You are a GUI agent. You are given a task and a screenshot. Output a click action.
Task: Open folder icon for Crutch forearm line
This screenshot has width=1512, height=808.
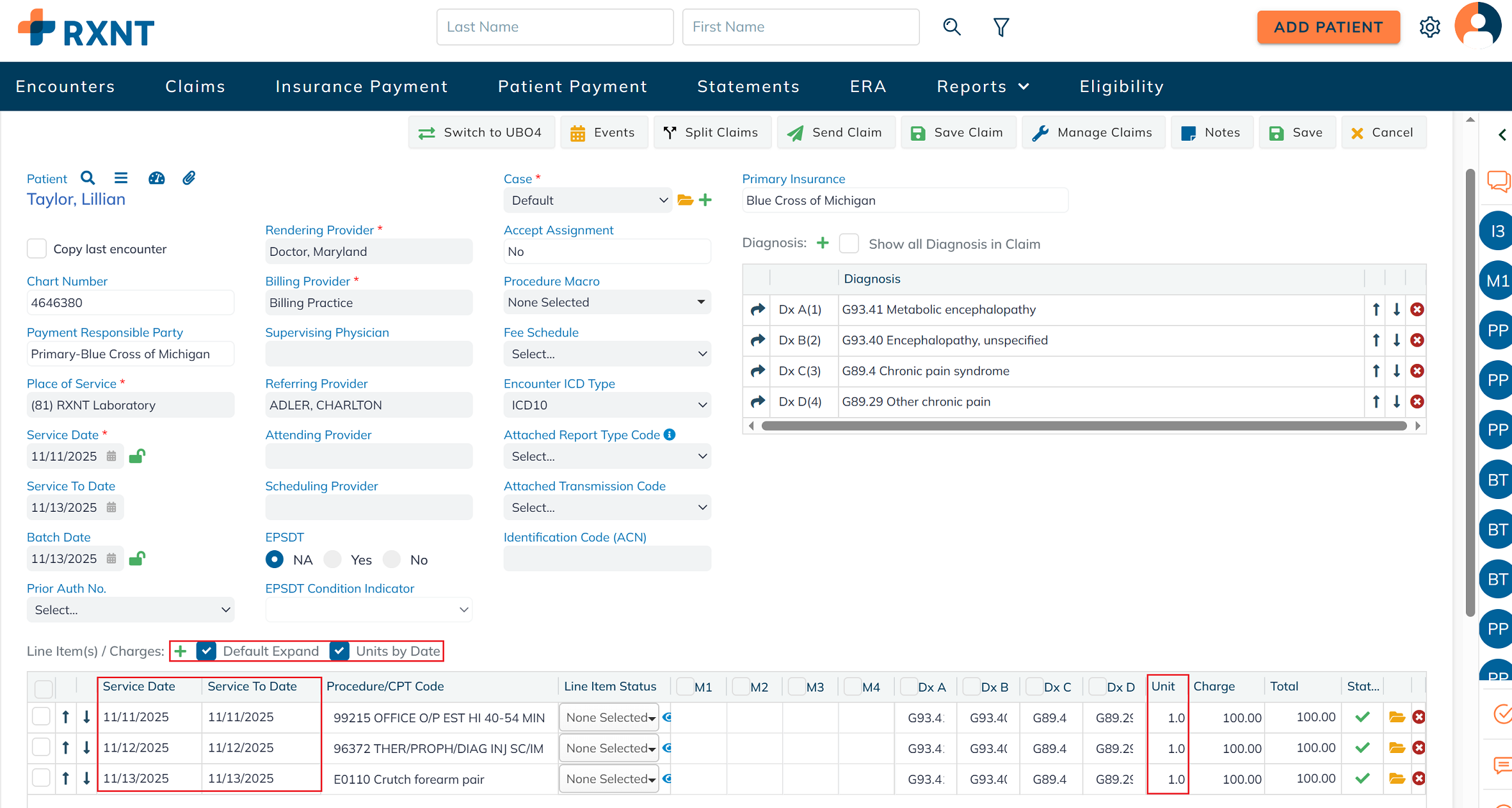1397,779
